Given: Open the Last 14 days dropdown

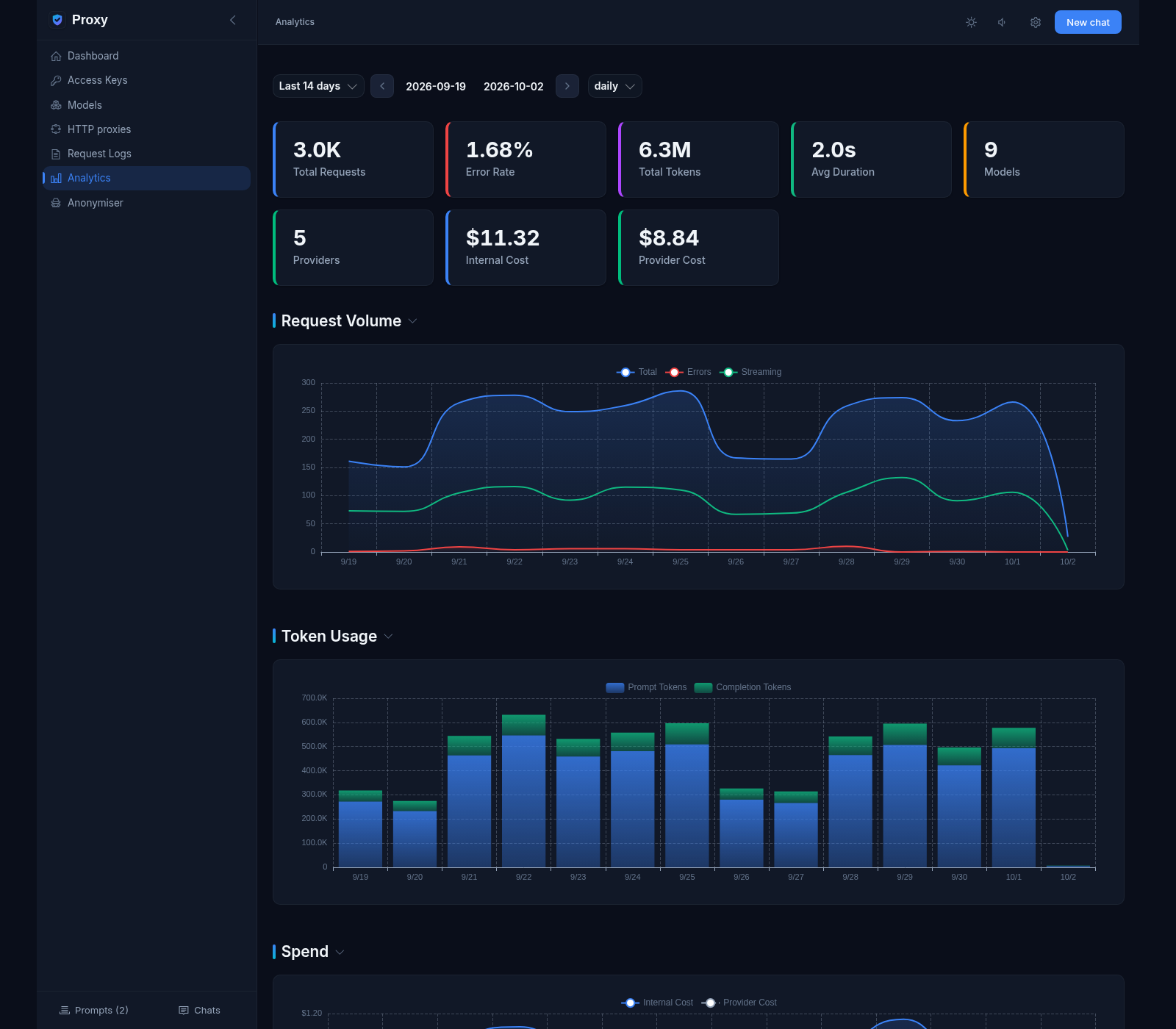Looking at the screenshot, I should point(318,86).
